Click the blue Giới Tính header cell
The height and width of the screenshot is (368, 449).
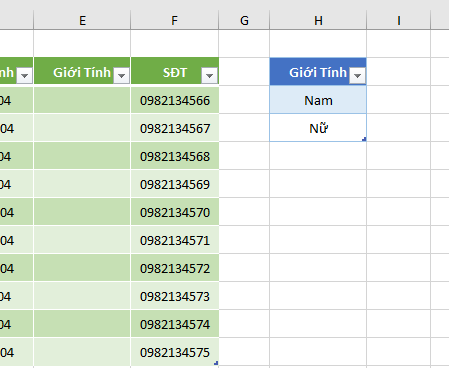tap(318, 71)
